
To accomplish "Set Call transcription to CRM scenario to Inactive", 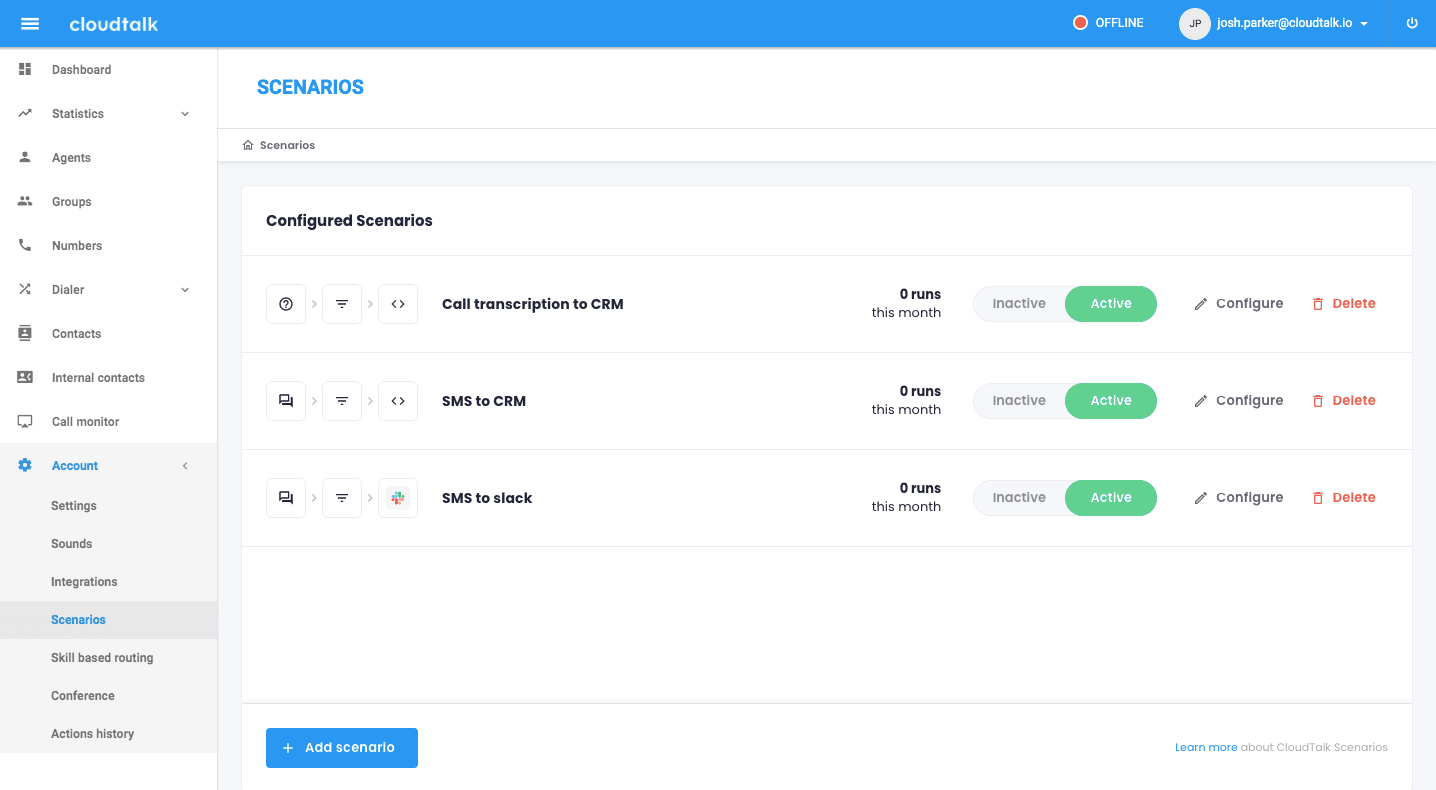I will point(1019,303).
